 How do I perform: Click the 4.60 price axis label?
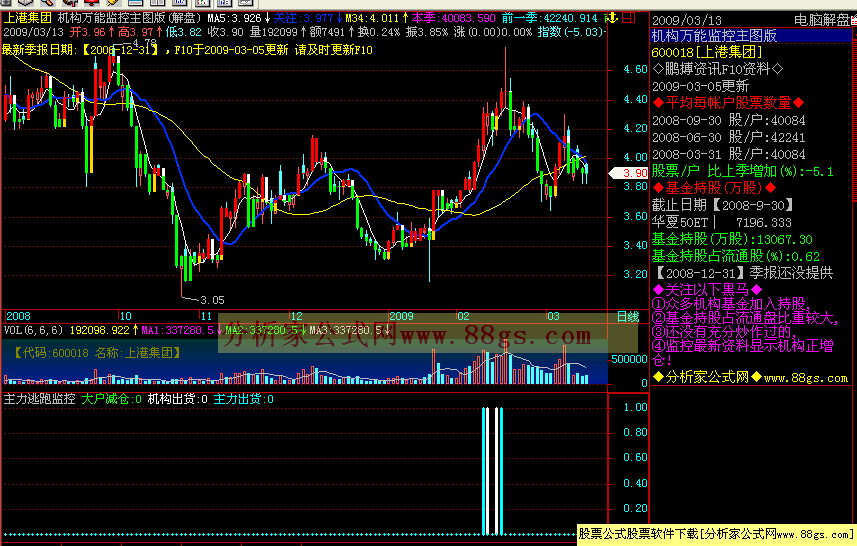pyautogui.click(x=635, y=69)
